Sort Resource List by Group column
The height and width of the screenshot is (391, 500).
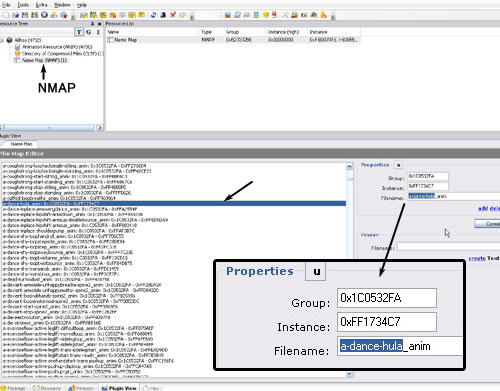click(x=244, y=32)
